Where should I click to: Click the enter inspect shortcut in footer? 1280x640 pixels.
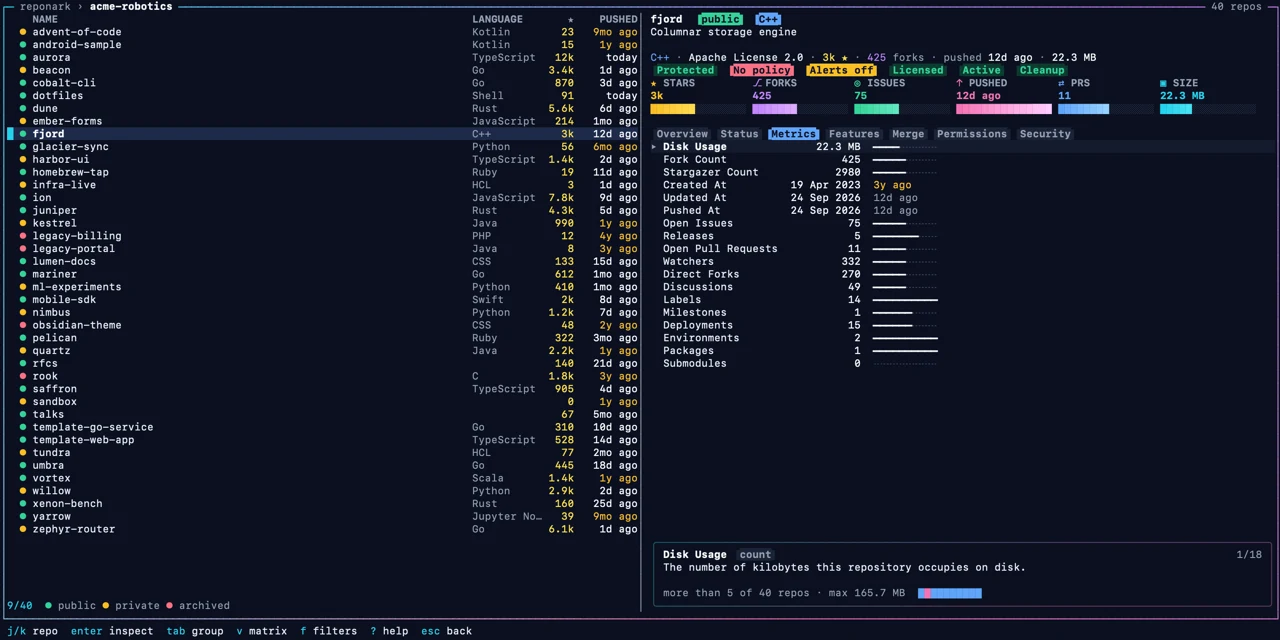tap(112, 631)
